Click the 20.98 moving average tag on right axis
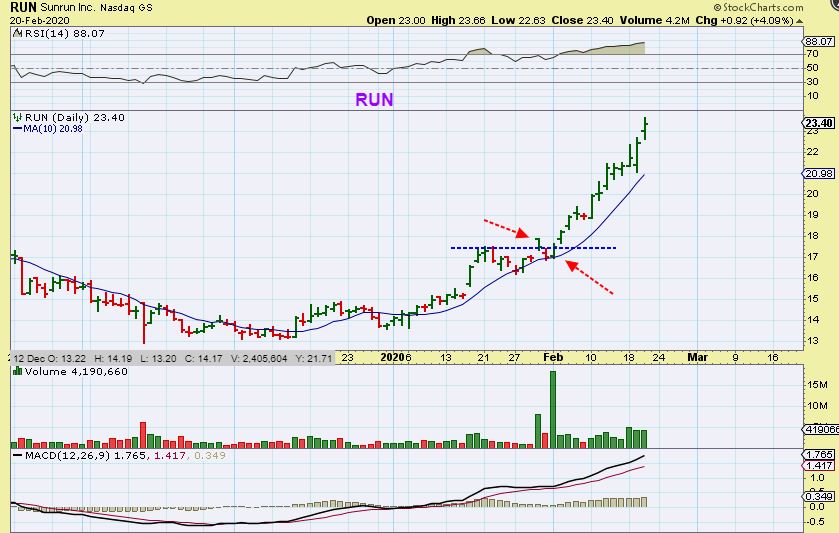The width and height of the screenshot is (839, 533). [819, 173]
